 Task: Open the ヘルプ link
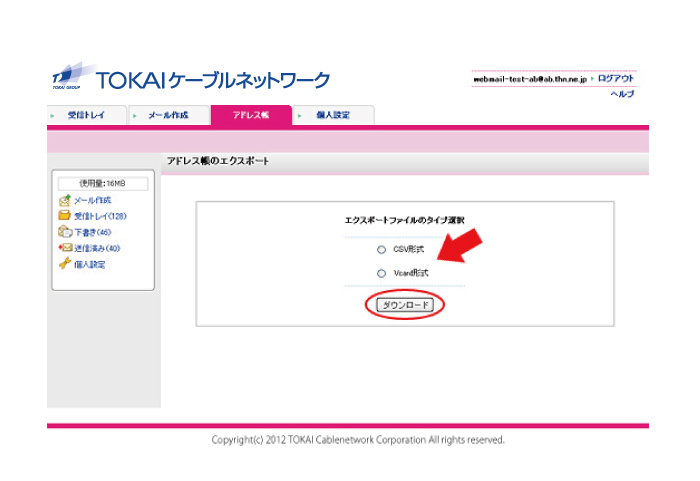coord(622,94)
